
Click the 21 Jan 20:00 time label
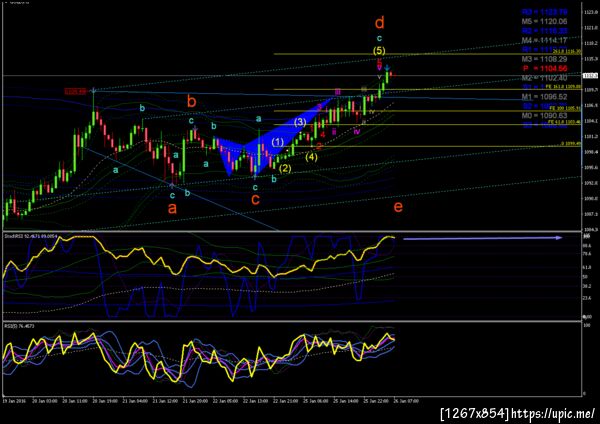(x=196, y=401)
